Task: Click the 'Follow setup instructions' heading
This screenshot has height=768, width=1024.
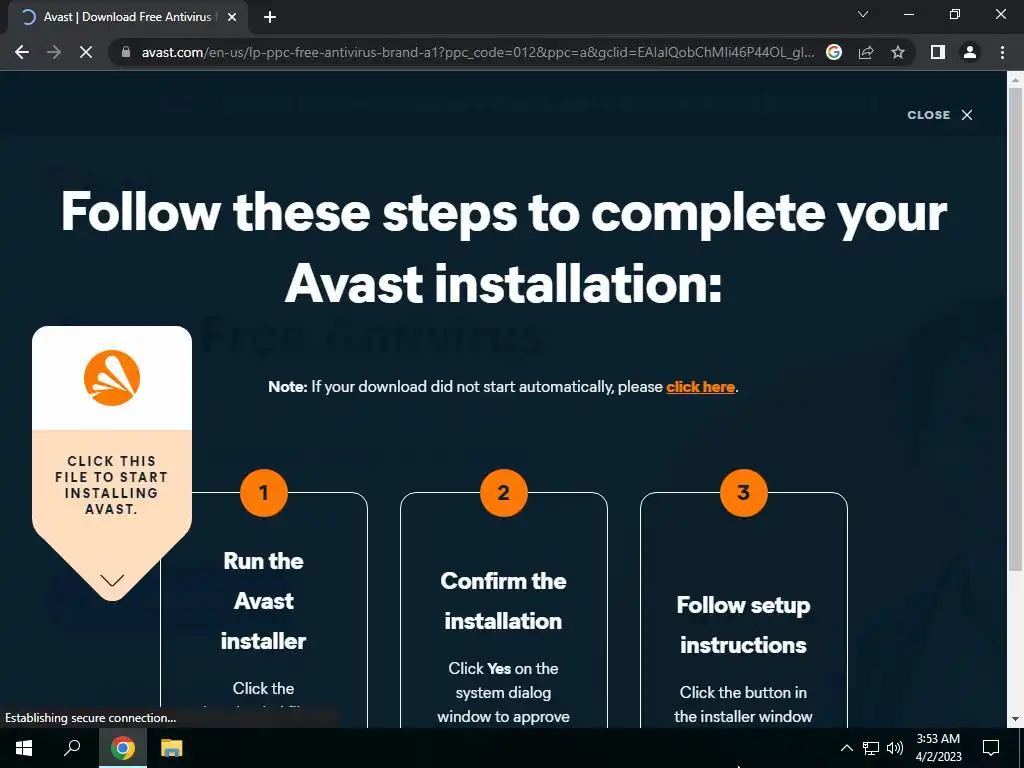Action: tap(743, 625)
